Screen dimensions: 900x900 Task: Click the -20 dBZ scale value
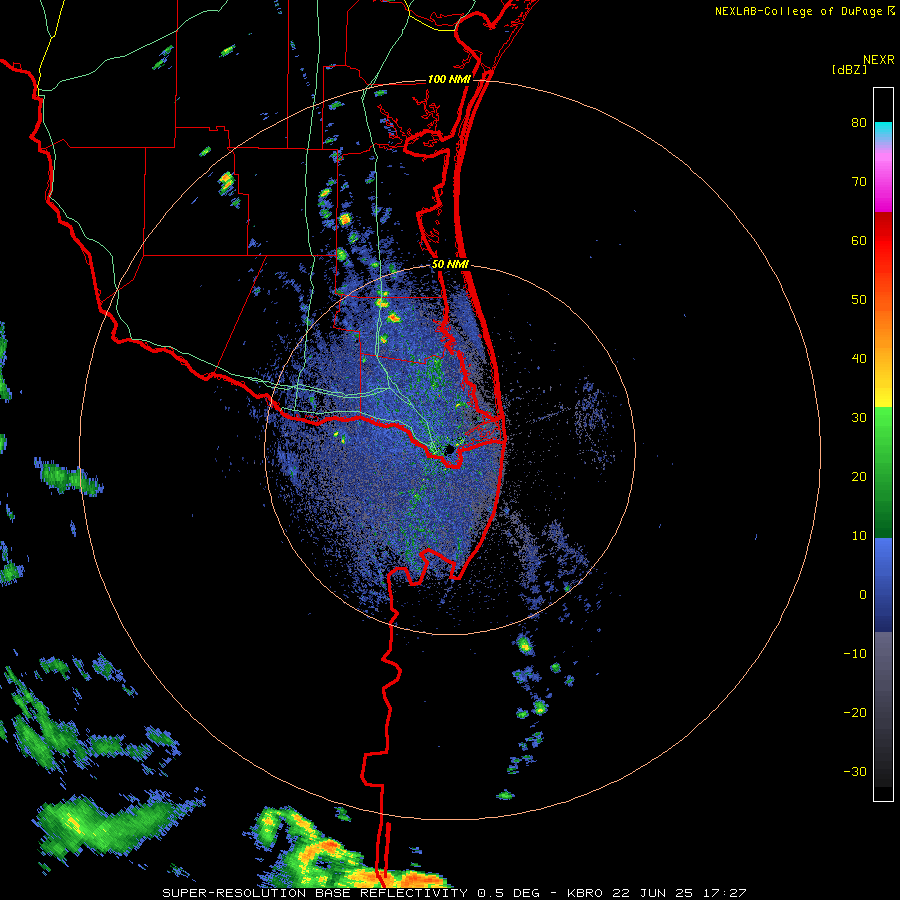(x=855, y=713)
